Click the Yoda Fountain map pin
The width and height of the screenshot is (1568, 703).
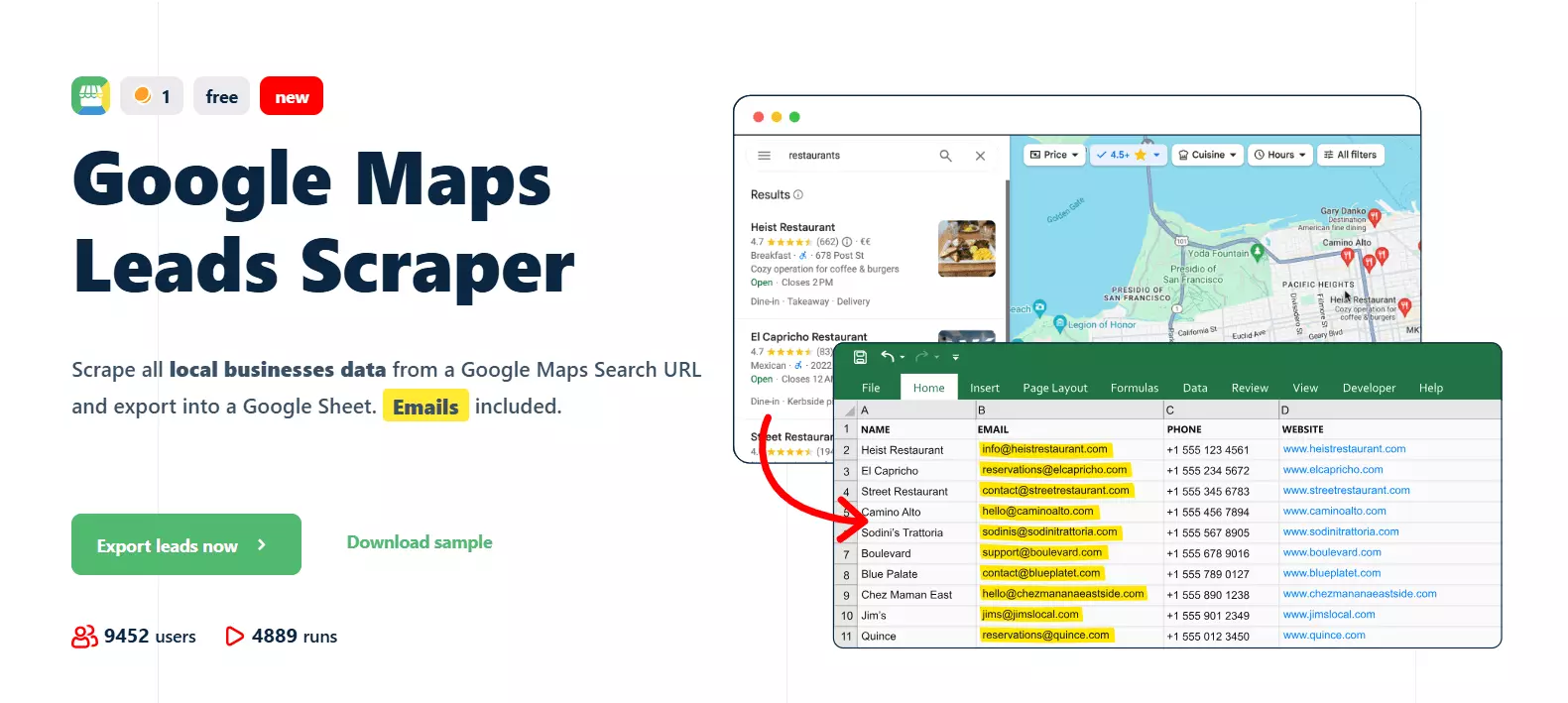click(x=1258, y=253)
